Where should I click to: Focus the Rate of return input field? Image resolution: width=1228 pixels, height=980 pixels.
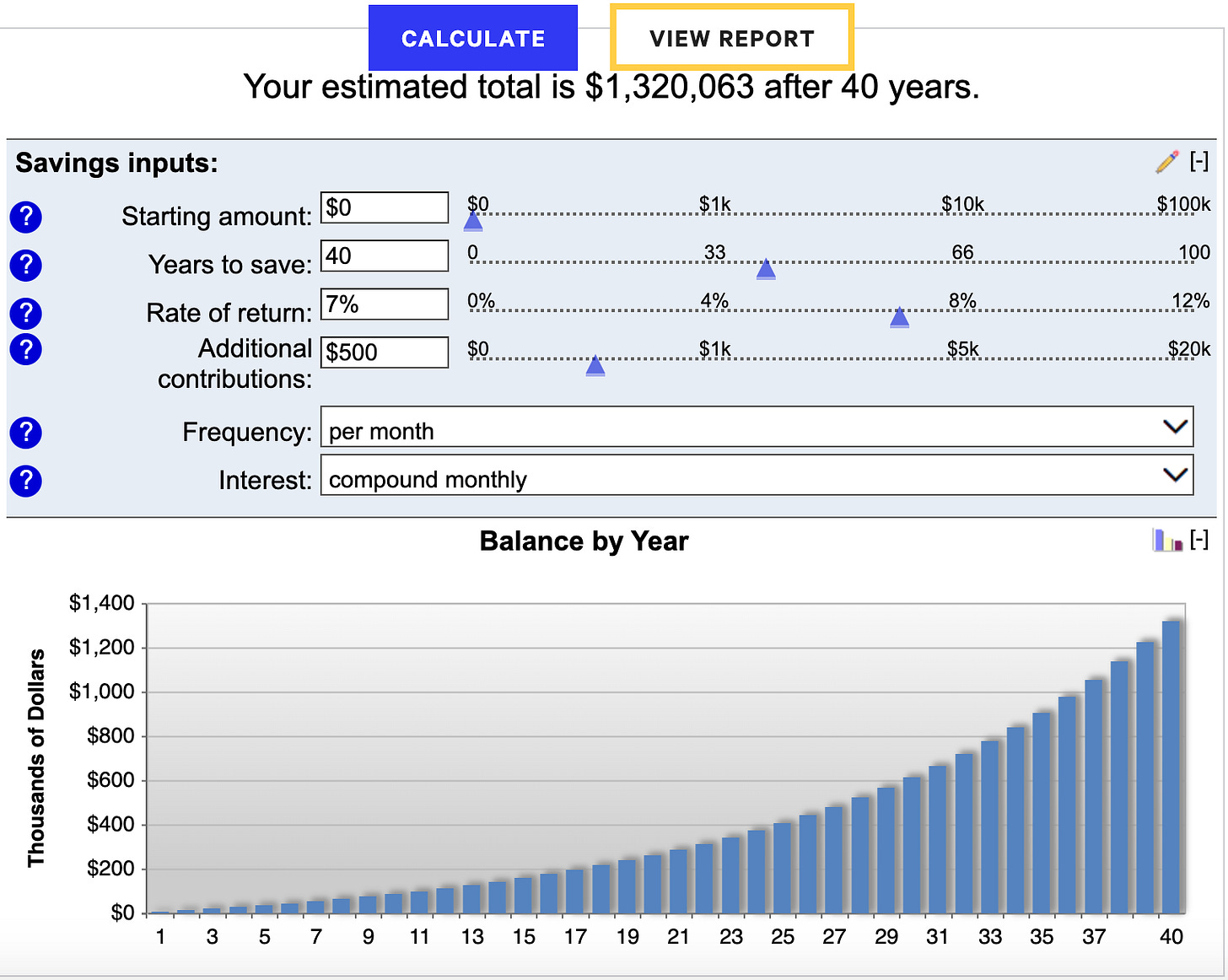coord(385,304)
